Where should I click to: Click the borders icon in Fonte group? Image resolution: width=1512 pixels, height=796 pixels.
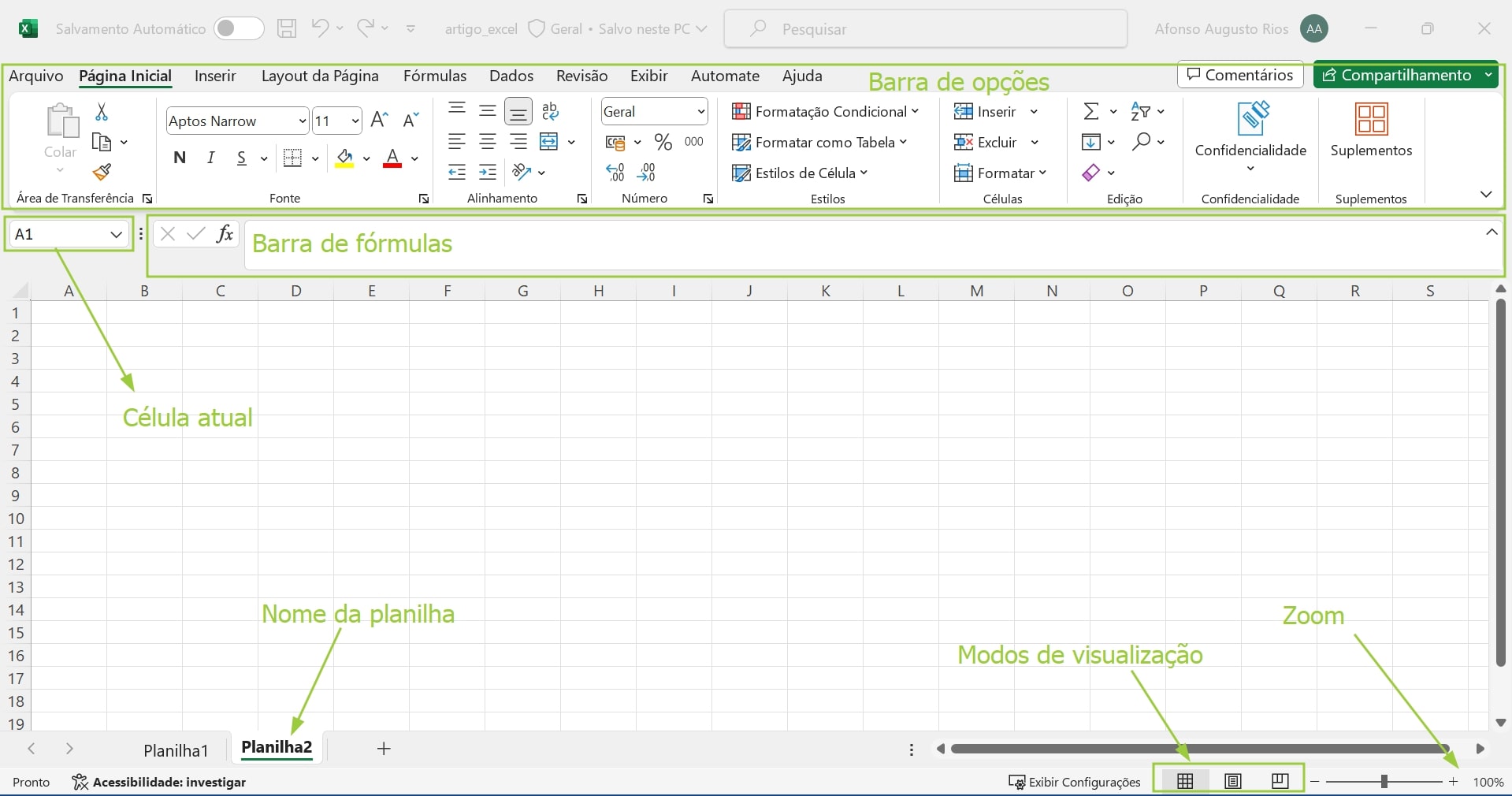[x=292, y=158]
